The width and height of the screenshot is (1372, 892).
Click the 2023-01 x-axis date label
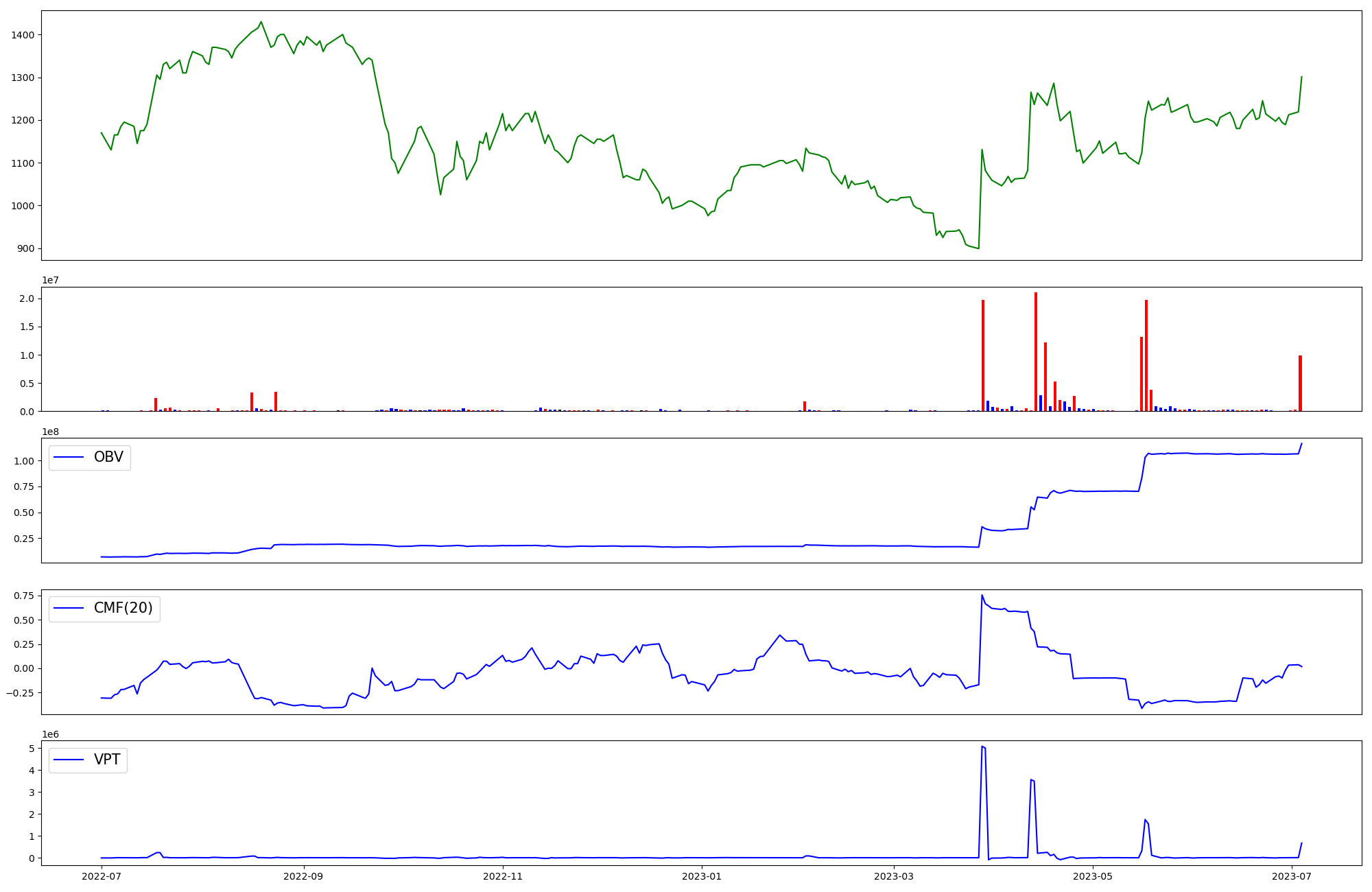click(703, 876)
